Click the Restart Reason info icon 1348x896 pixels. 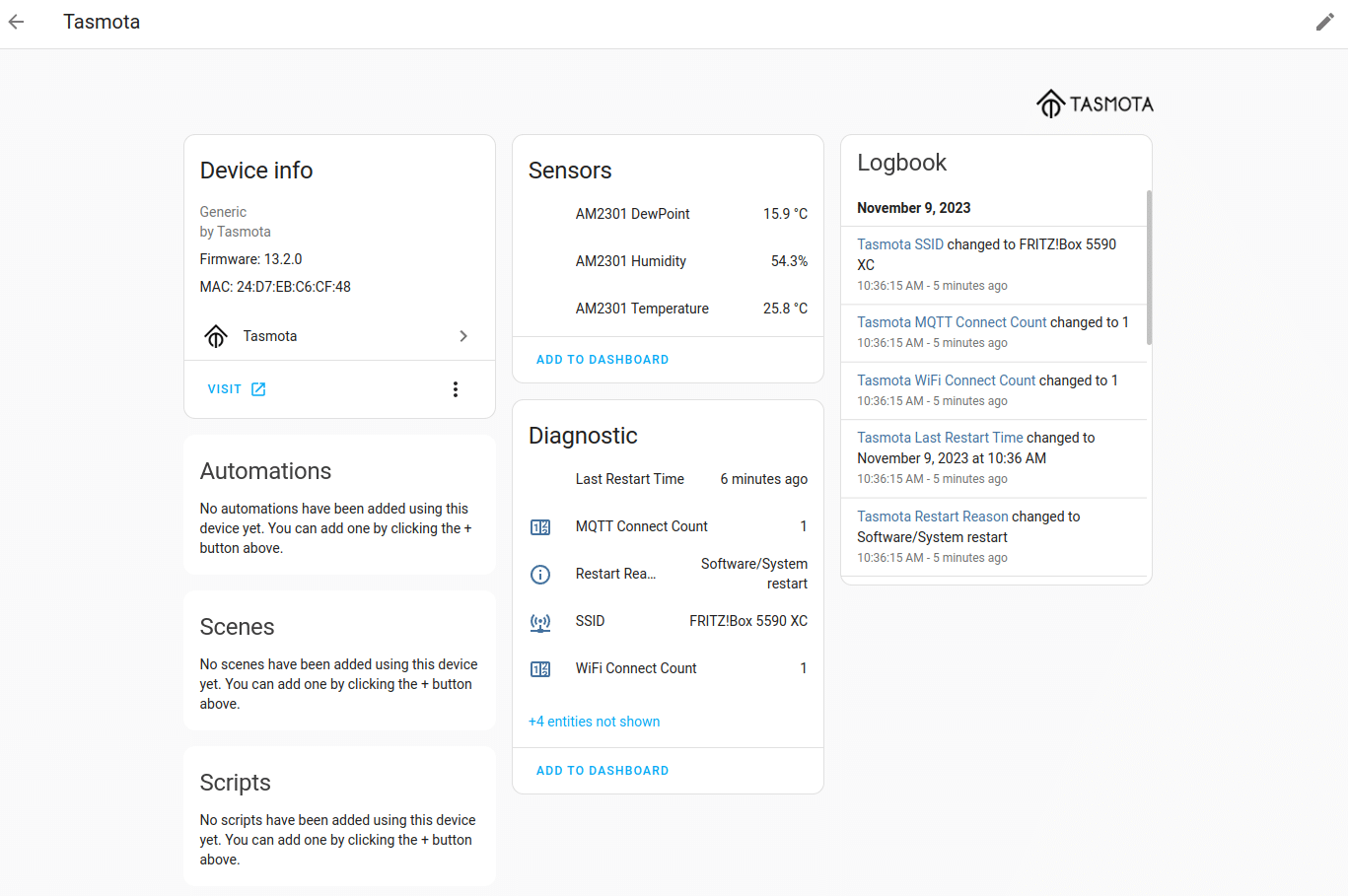540,575
